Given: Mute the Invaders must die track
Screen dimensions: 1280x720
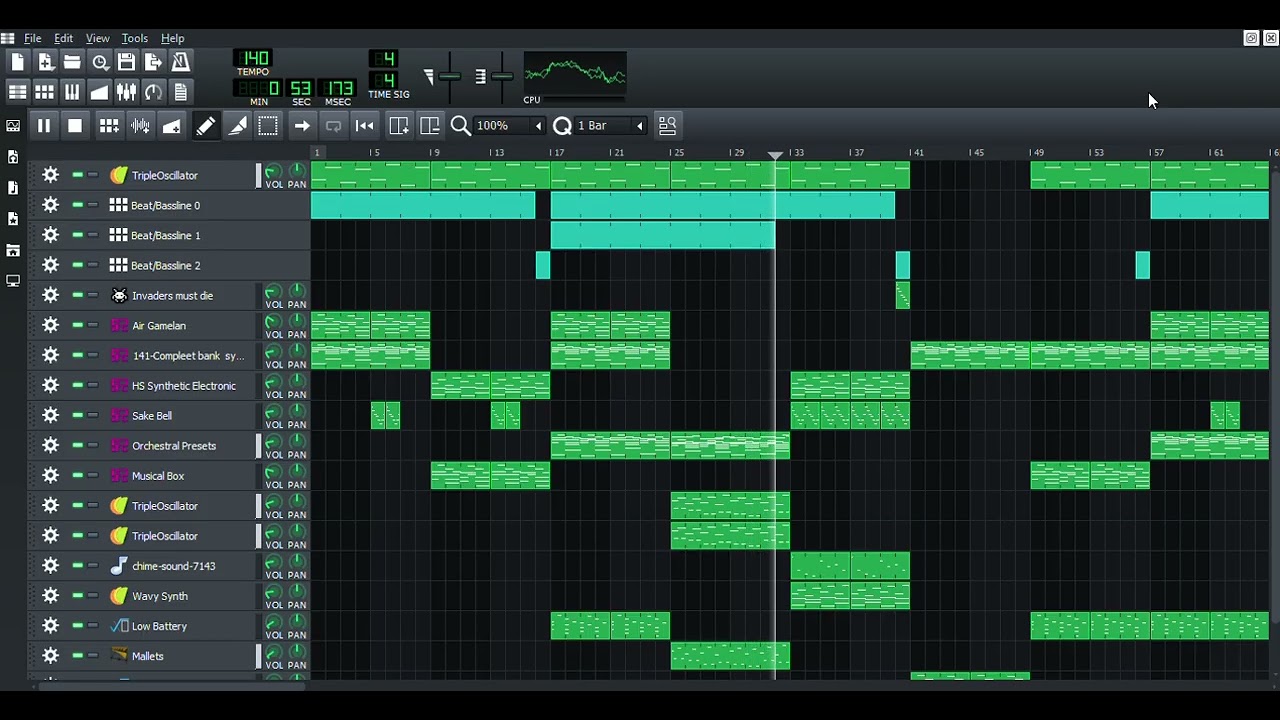Looking at the screenshot, I should pyautogui.click(x=77, y=295).
